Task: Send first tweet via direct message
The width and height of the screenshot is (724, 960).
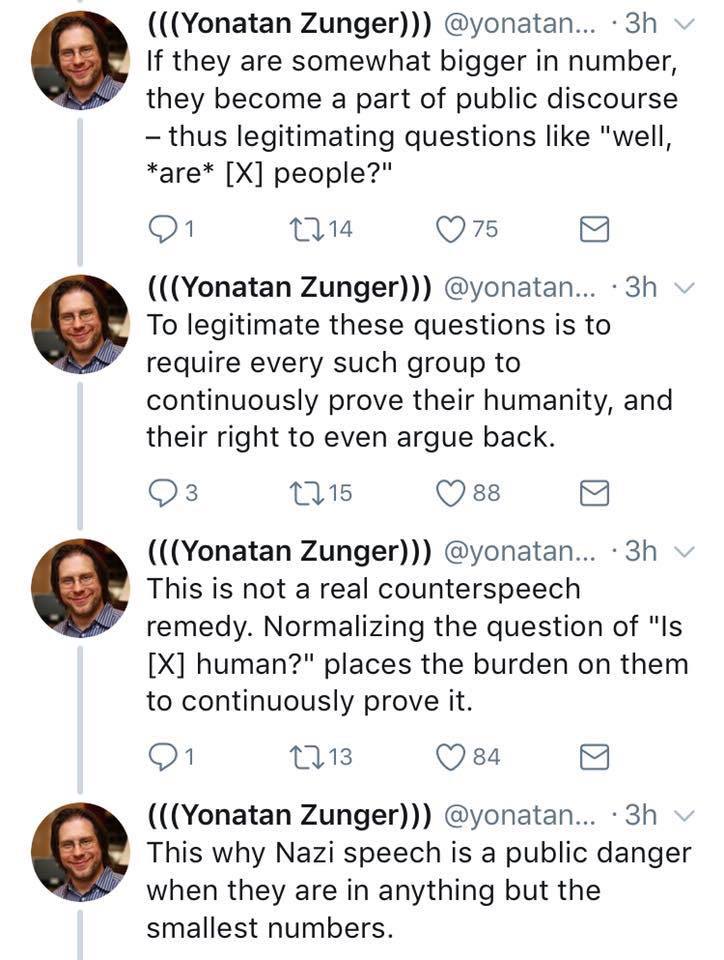Action: coord(595,230)
